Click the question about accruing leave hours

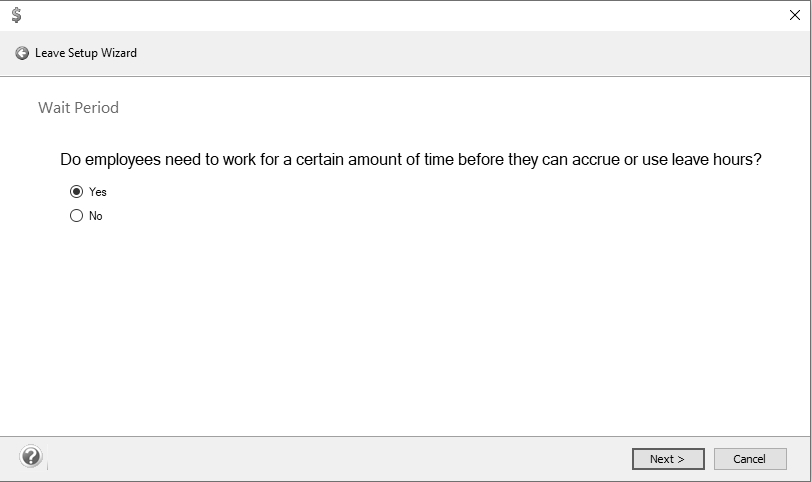pyautogui.click(x=411, y=159)
